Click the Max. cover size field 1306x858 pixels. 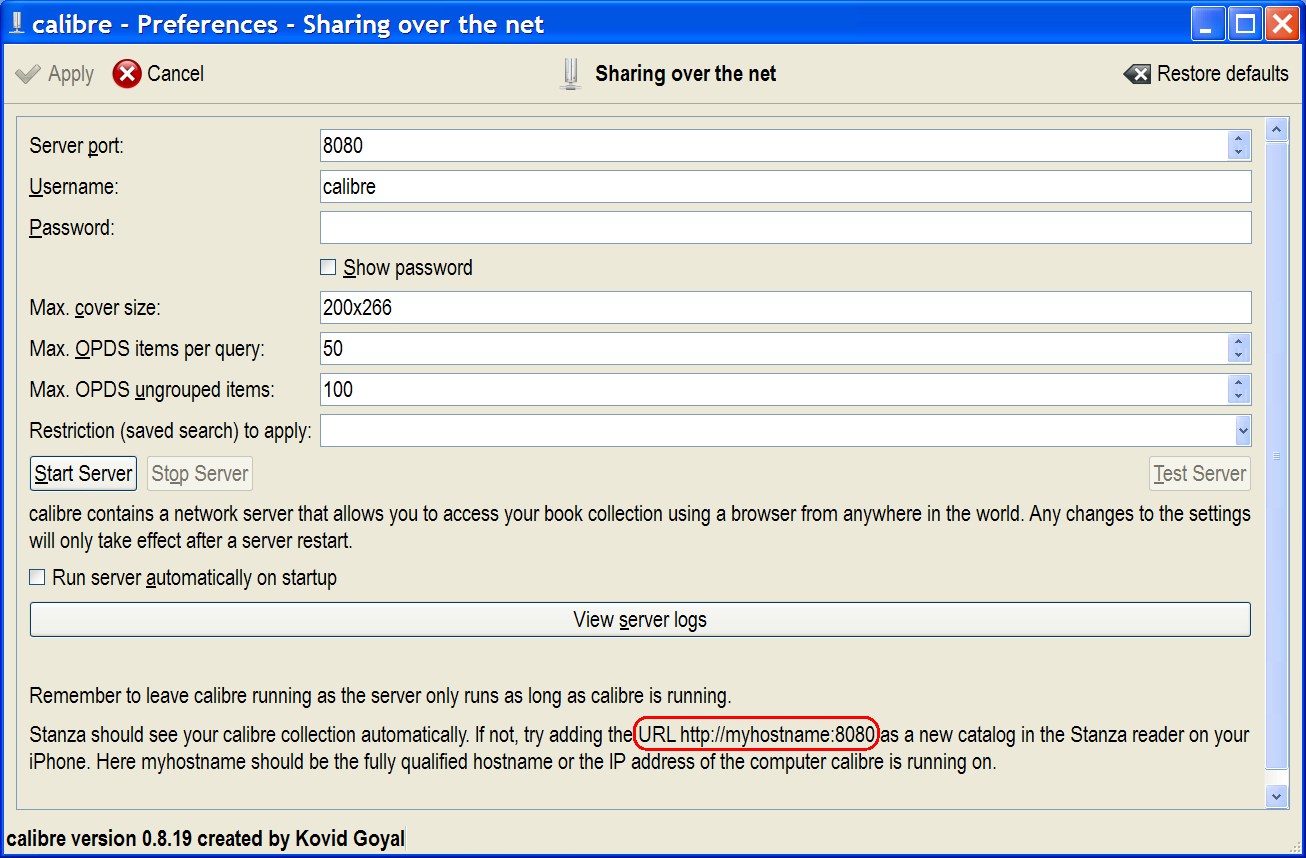point(785,308)
